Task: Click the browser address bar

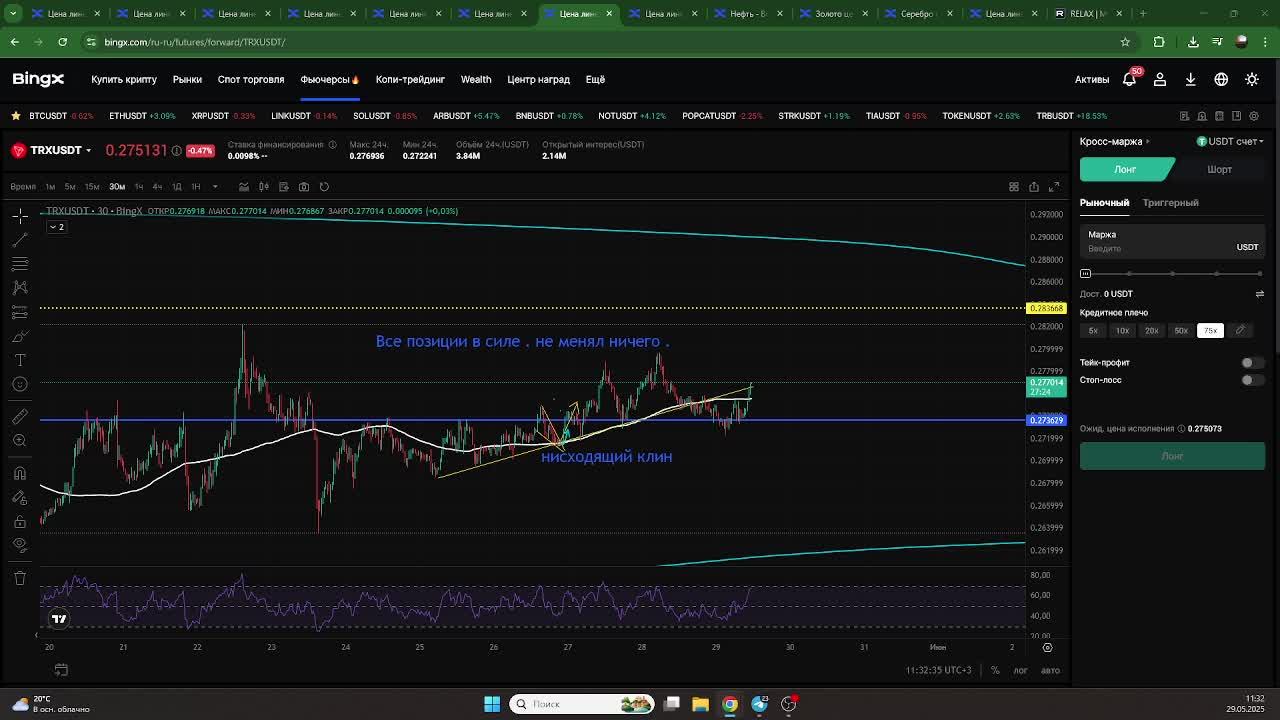Action: pos(600,42)
